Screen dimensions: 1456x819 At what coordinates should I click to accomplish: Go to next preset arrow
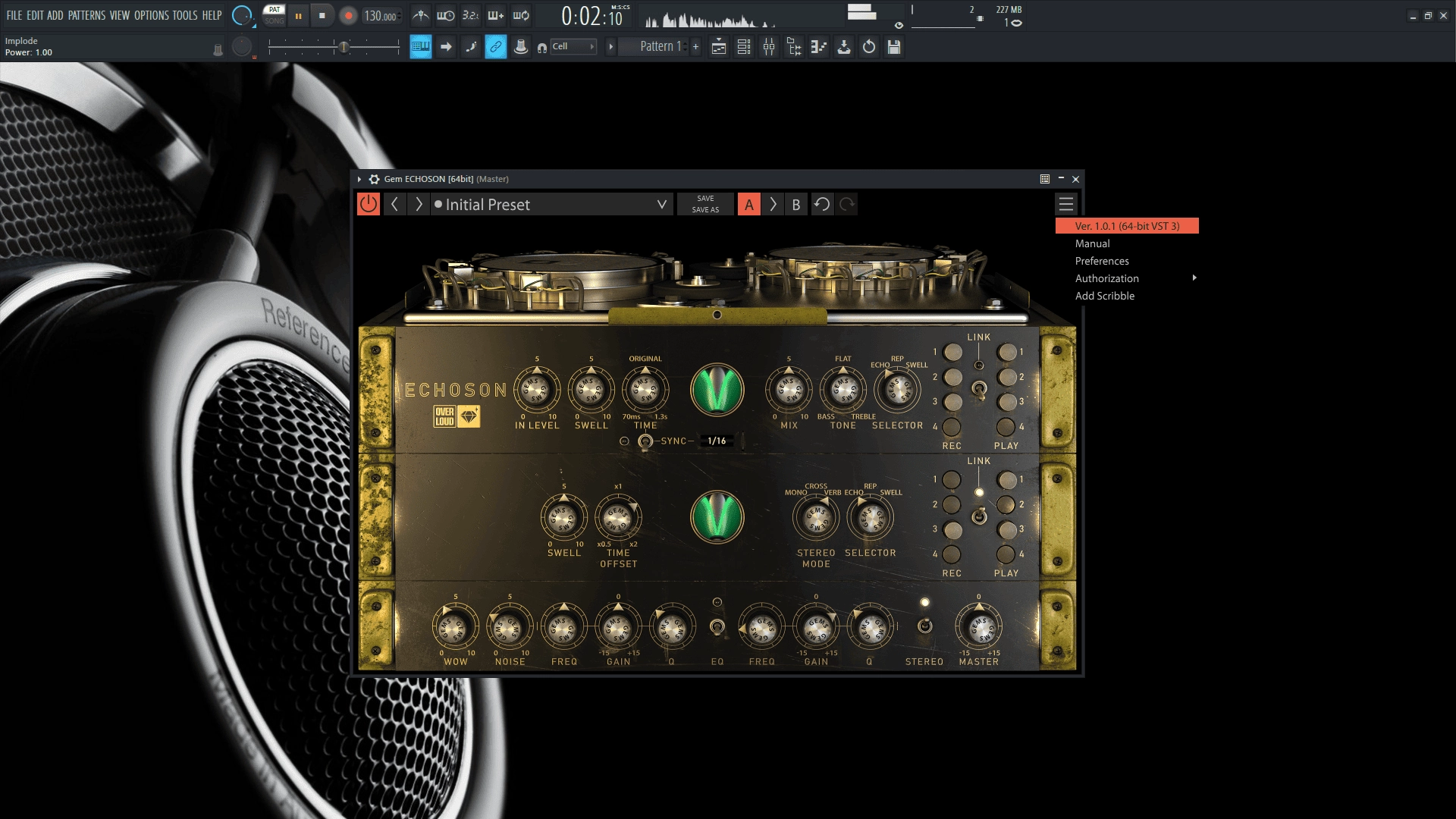pyautogui.click(x=418, y=204)
